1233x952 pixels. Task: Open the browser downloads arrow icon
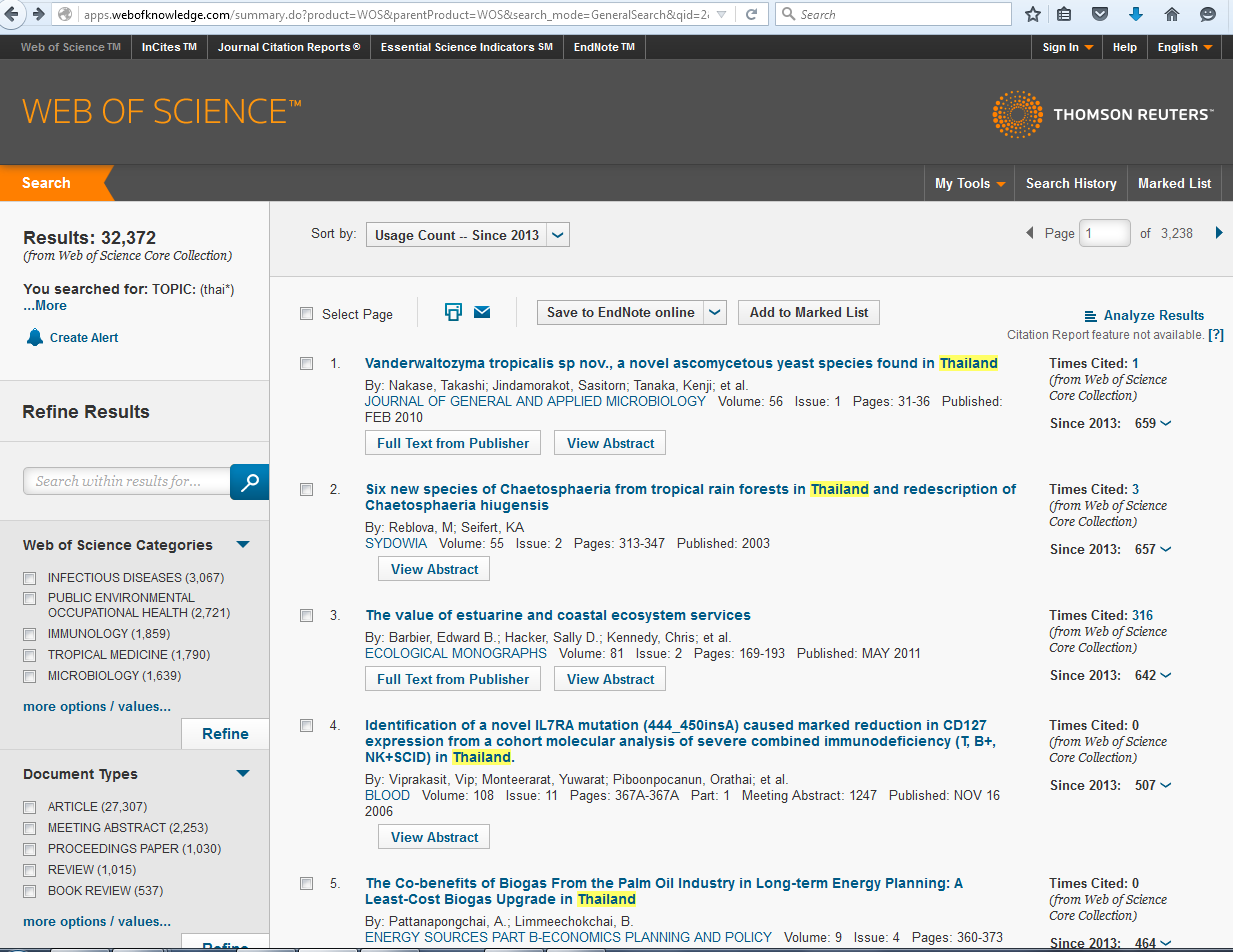tap(1135, 14)
